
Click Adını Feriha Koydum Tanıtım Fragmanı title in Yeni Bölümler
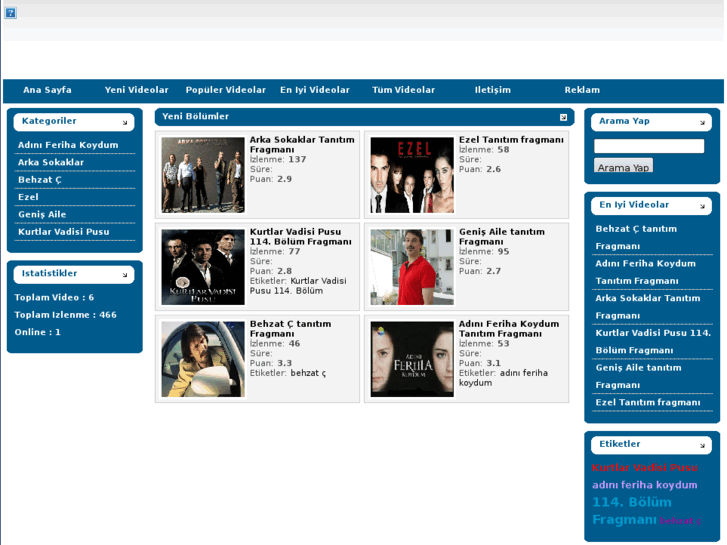pos(509,329)
